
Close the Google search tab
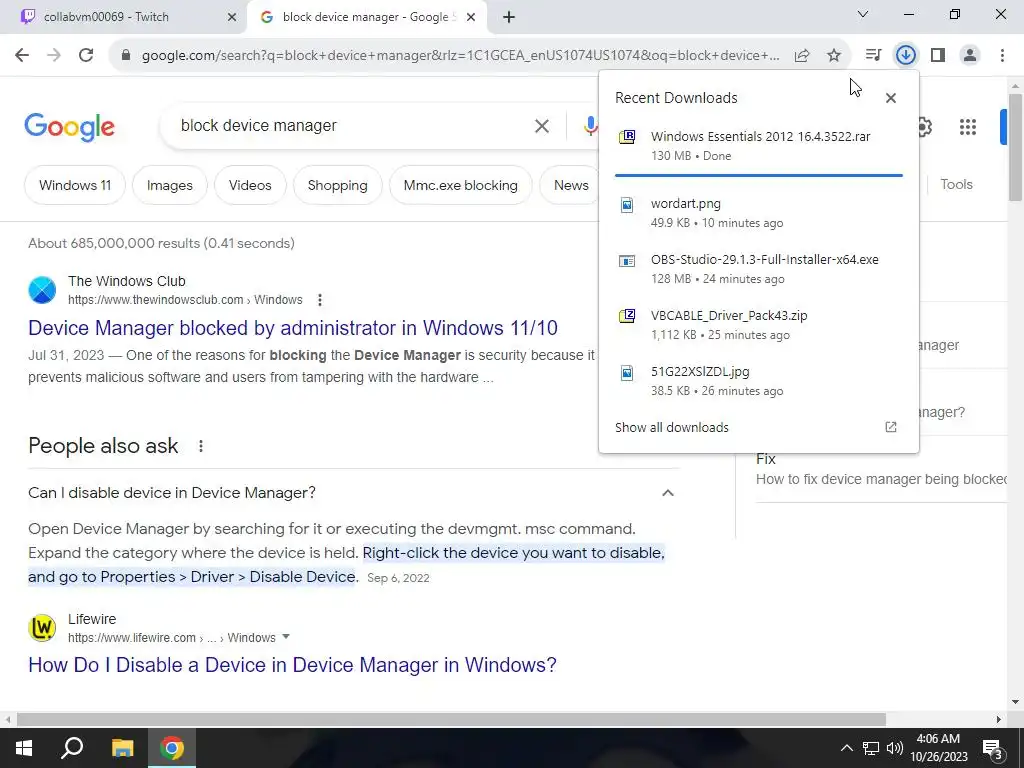click(x=471, y=18)
